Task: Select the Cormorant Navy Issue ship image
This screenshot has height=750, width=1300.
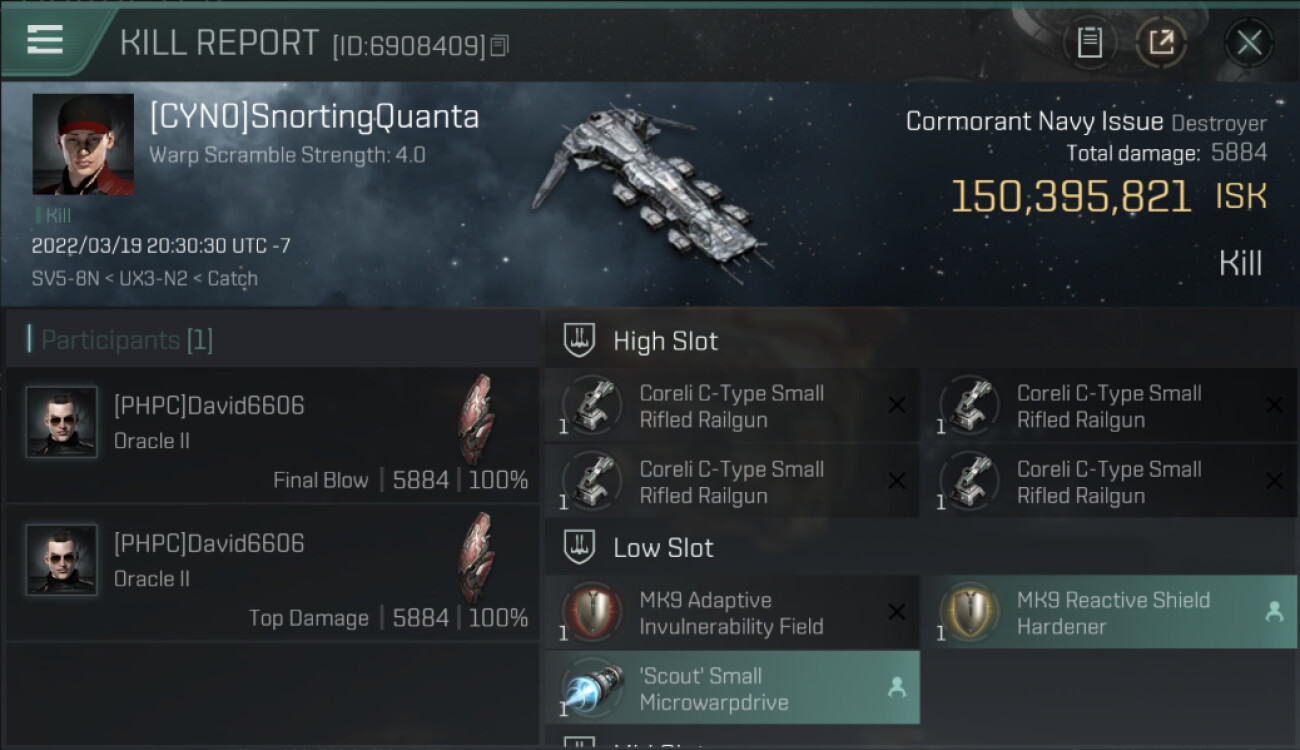Action: 652,195
